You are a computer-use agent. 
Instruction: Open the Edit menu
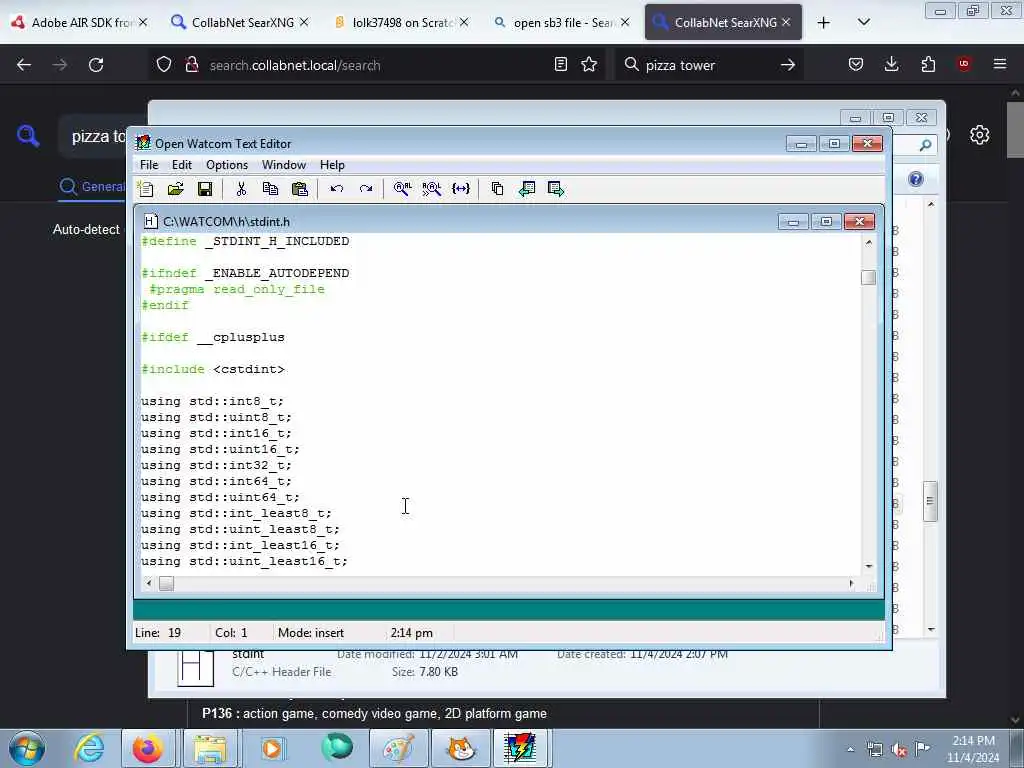tap(182, 165)
